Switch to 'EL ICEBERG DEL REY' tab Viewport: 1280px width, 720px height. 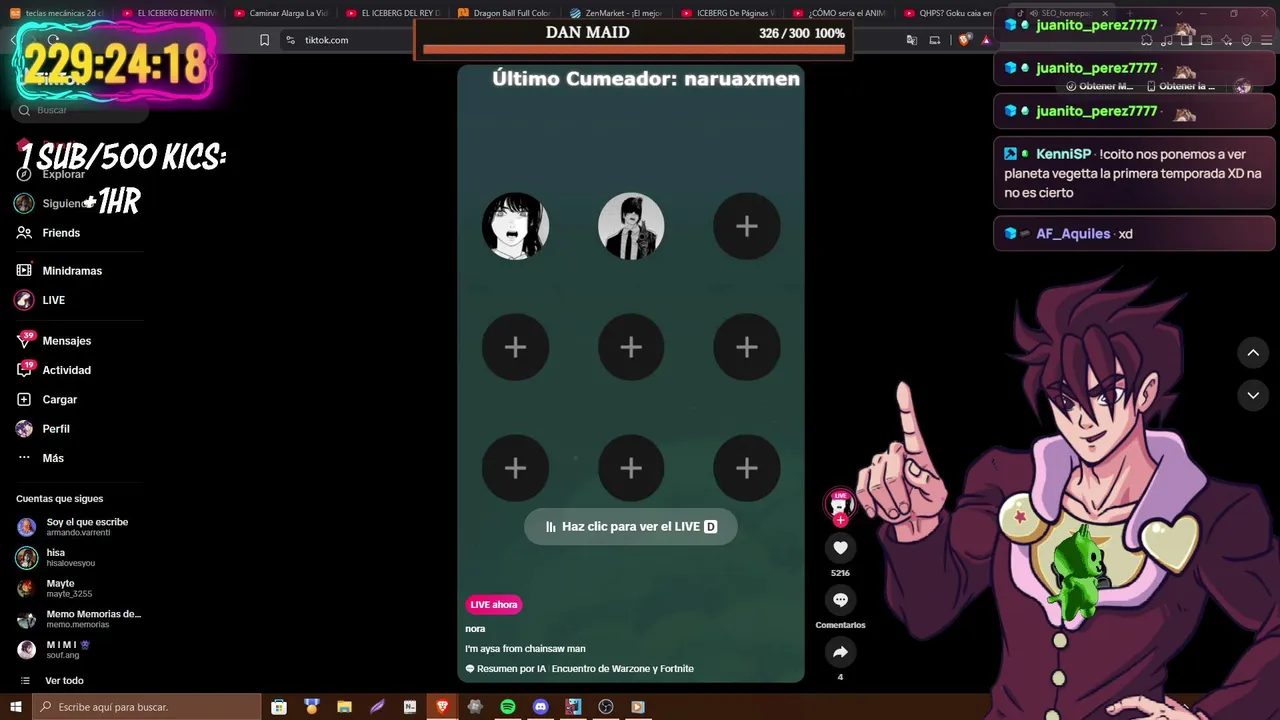click(x=393, y=13)
